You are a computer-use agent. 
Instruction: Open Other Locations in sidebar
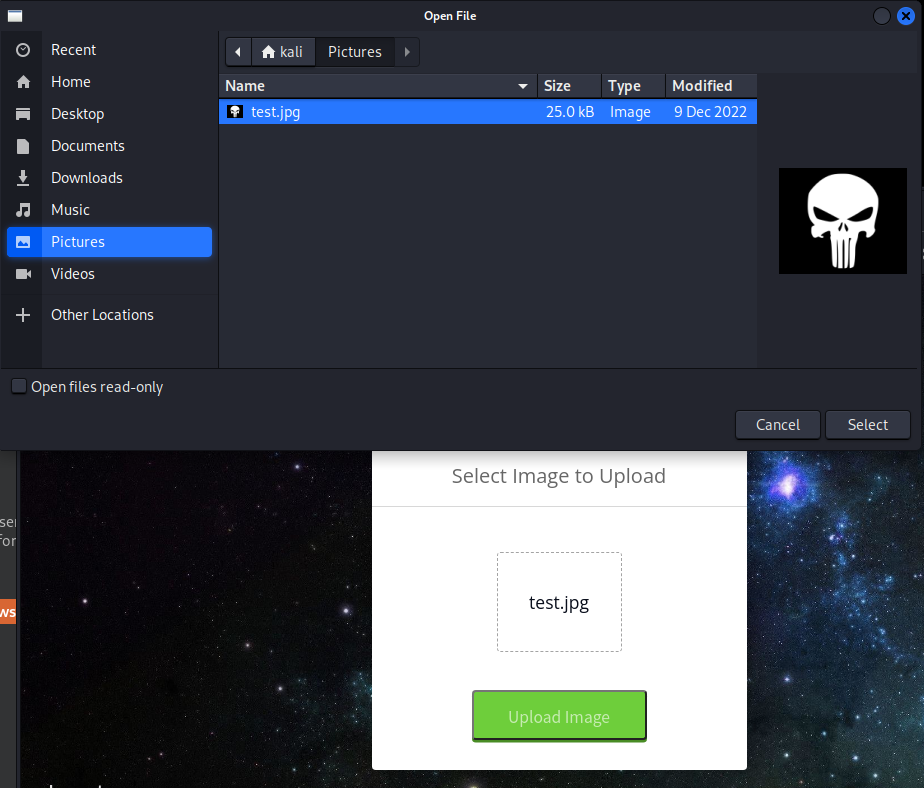[110, 315]
